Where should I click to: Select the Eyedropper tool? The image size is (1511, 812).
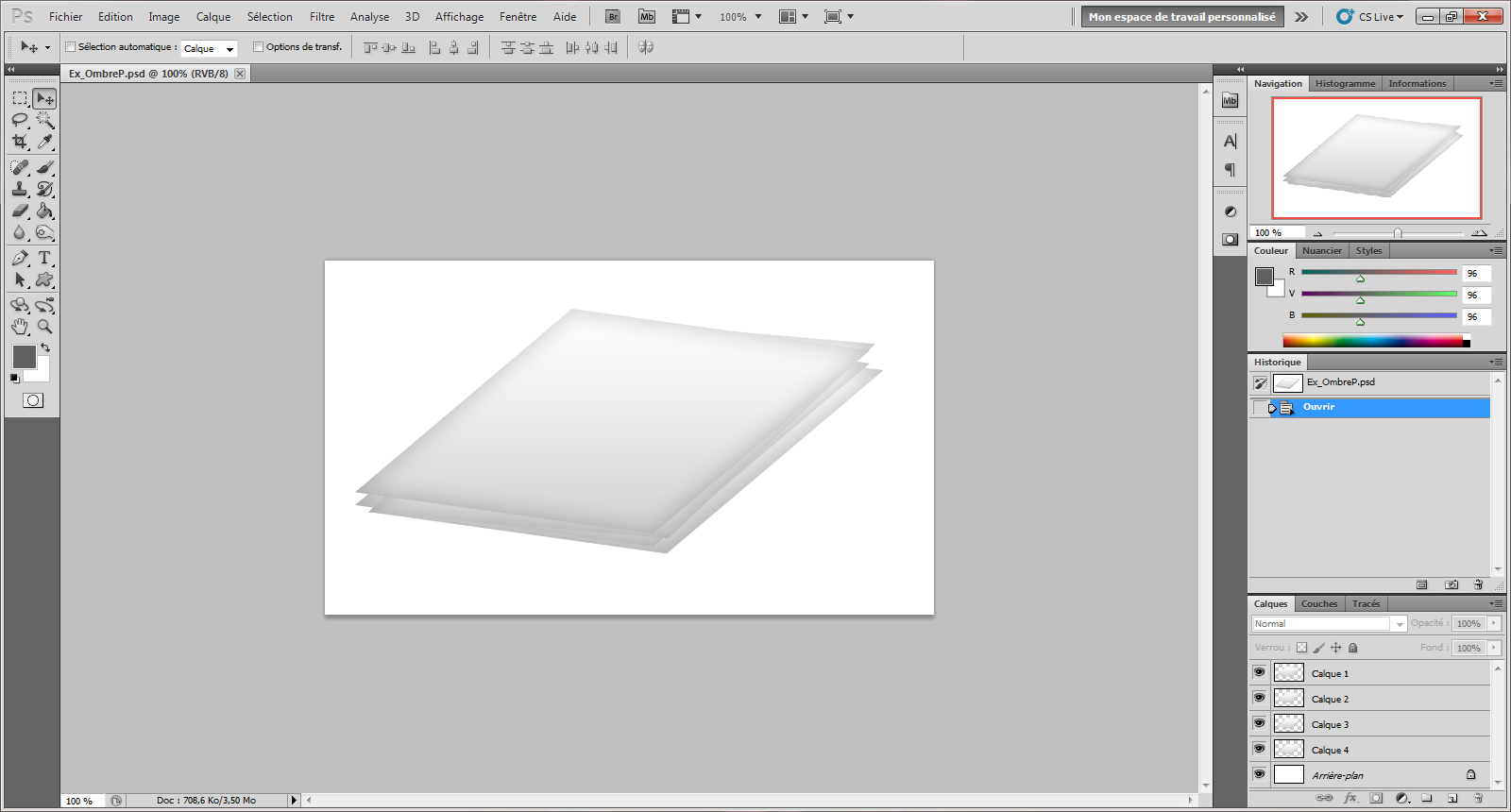coord(44,142)
